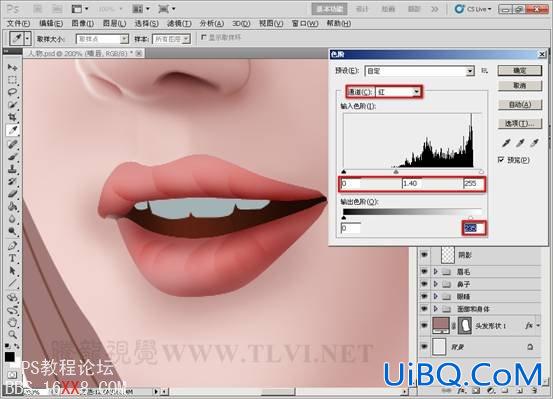The image size is (553, 399).
Task: Click the delete layer trash icon
Action: 535,391
